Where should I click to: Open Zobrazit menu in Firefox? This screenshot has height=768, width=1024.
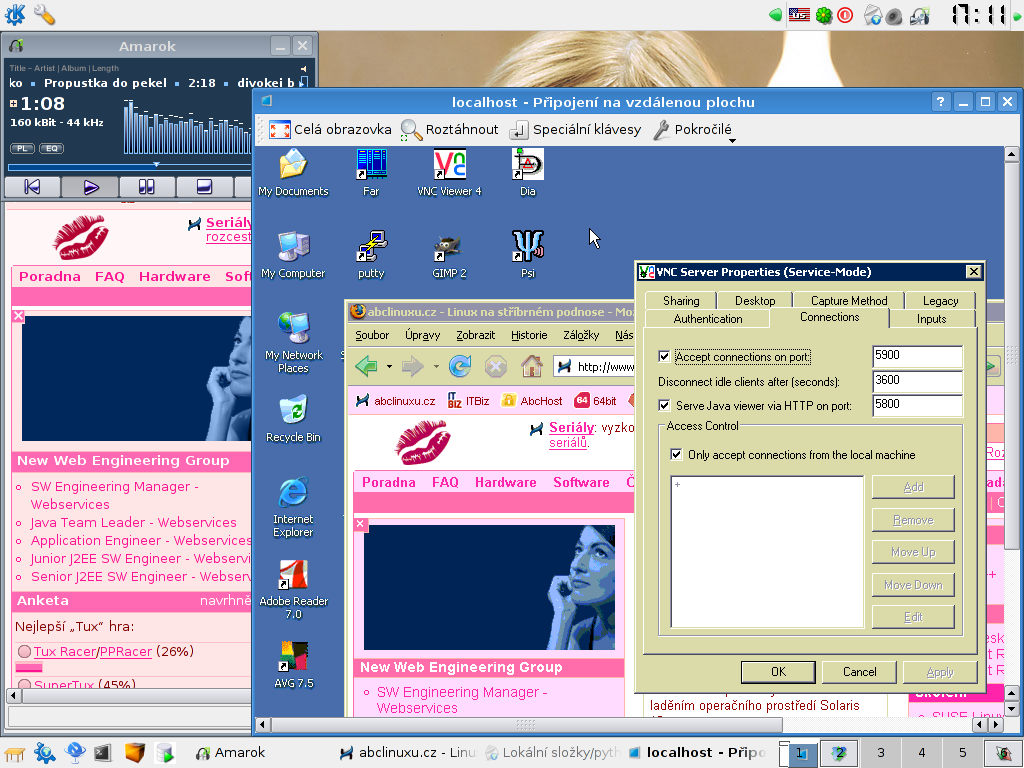[x=475, y=335]
